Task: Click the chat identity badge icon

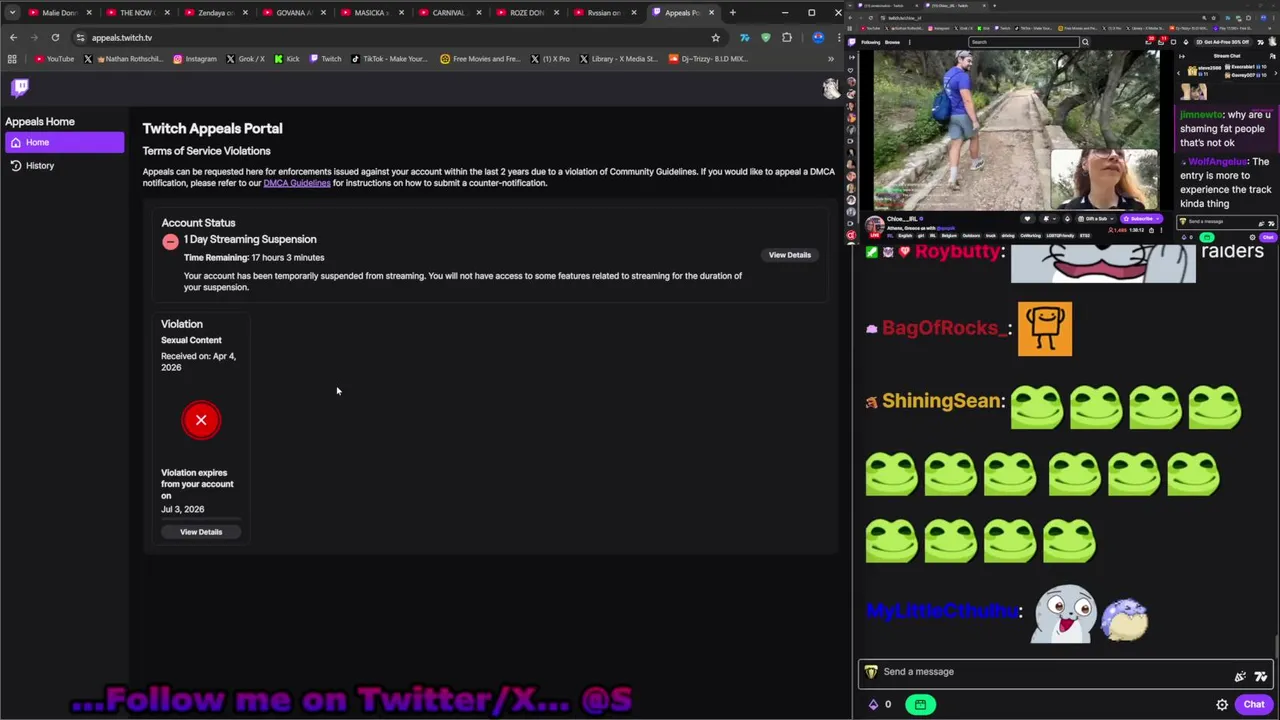Action: (871, 672)
